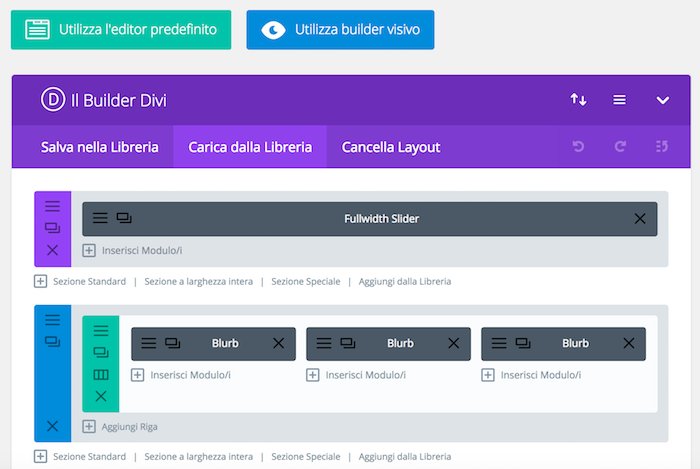
Task: Change green row column structure icon
Action: pyautogui.click(x=101, y=374)
